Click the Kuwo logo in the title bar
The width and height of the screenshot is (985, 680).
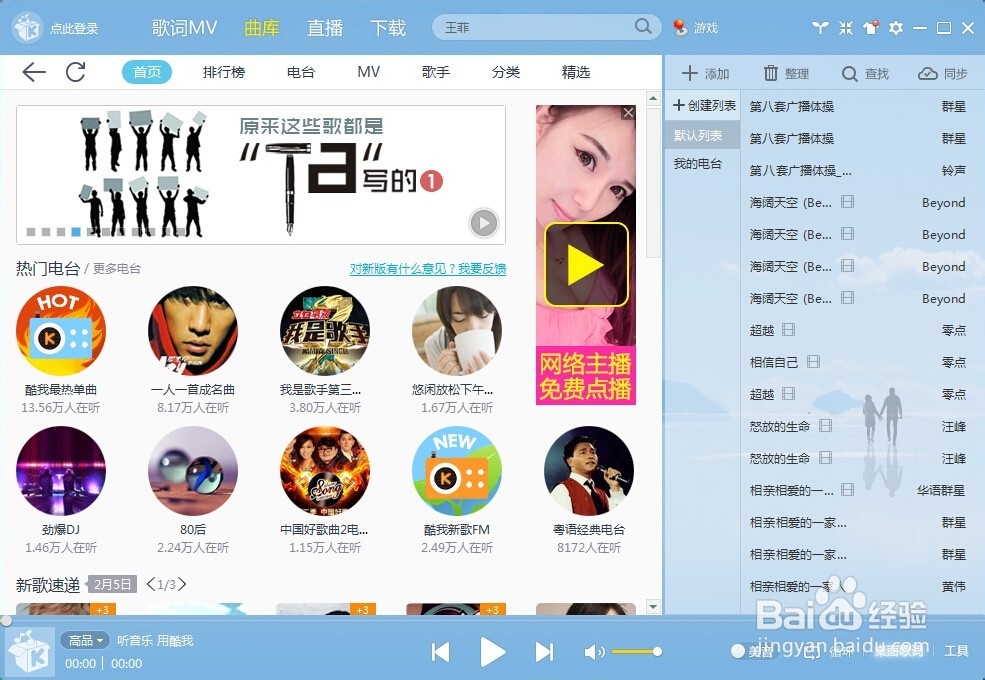(x=27, y=28)
